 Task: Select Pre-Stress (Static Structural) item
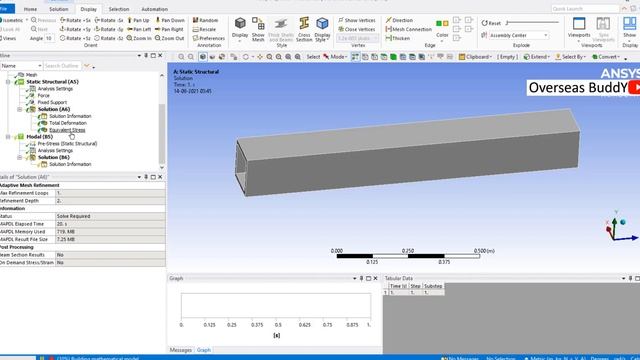coord(67,144)
